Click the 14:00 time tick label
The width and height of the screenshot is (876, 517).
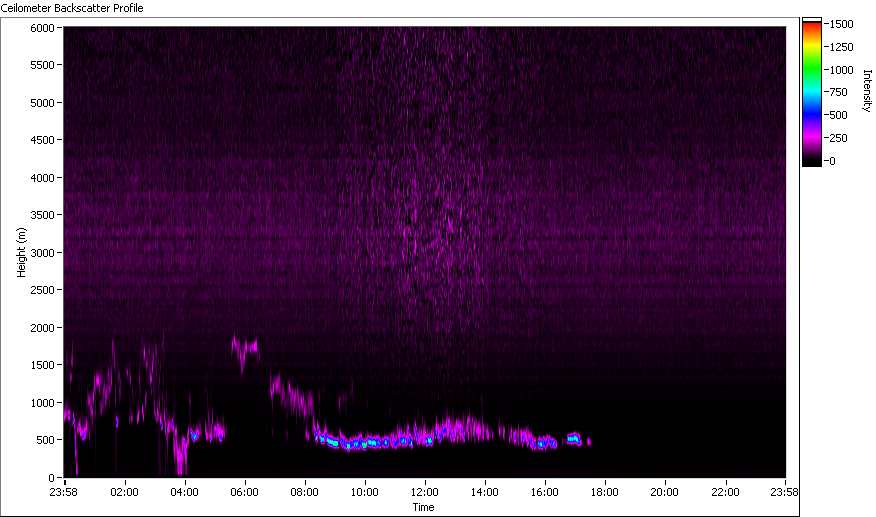coord(485,492)
